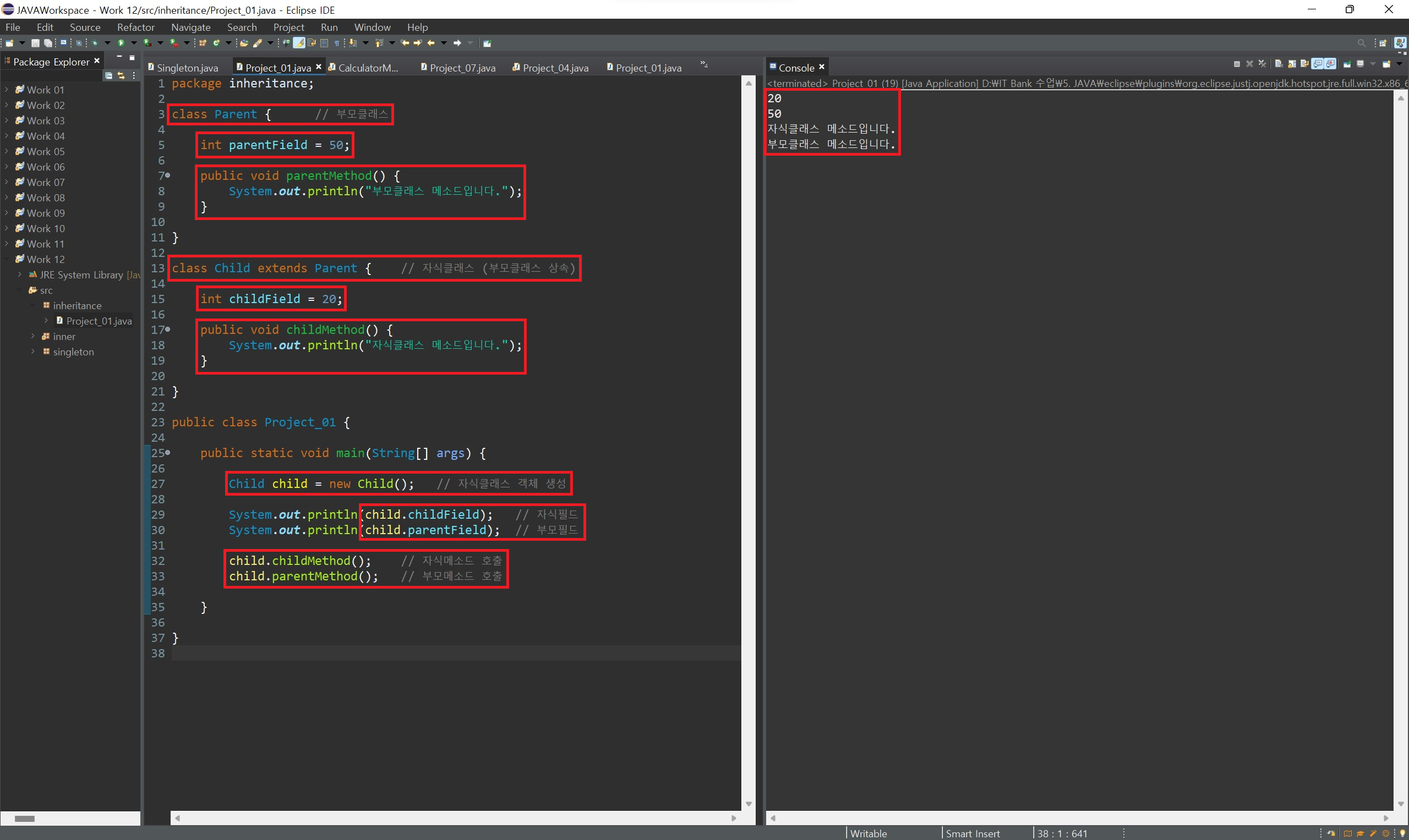Toggle Mark Occurrences highlighter button
The image size is (1409, 840).
tap(299, 43)
